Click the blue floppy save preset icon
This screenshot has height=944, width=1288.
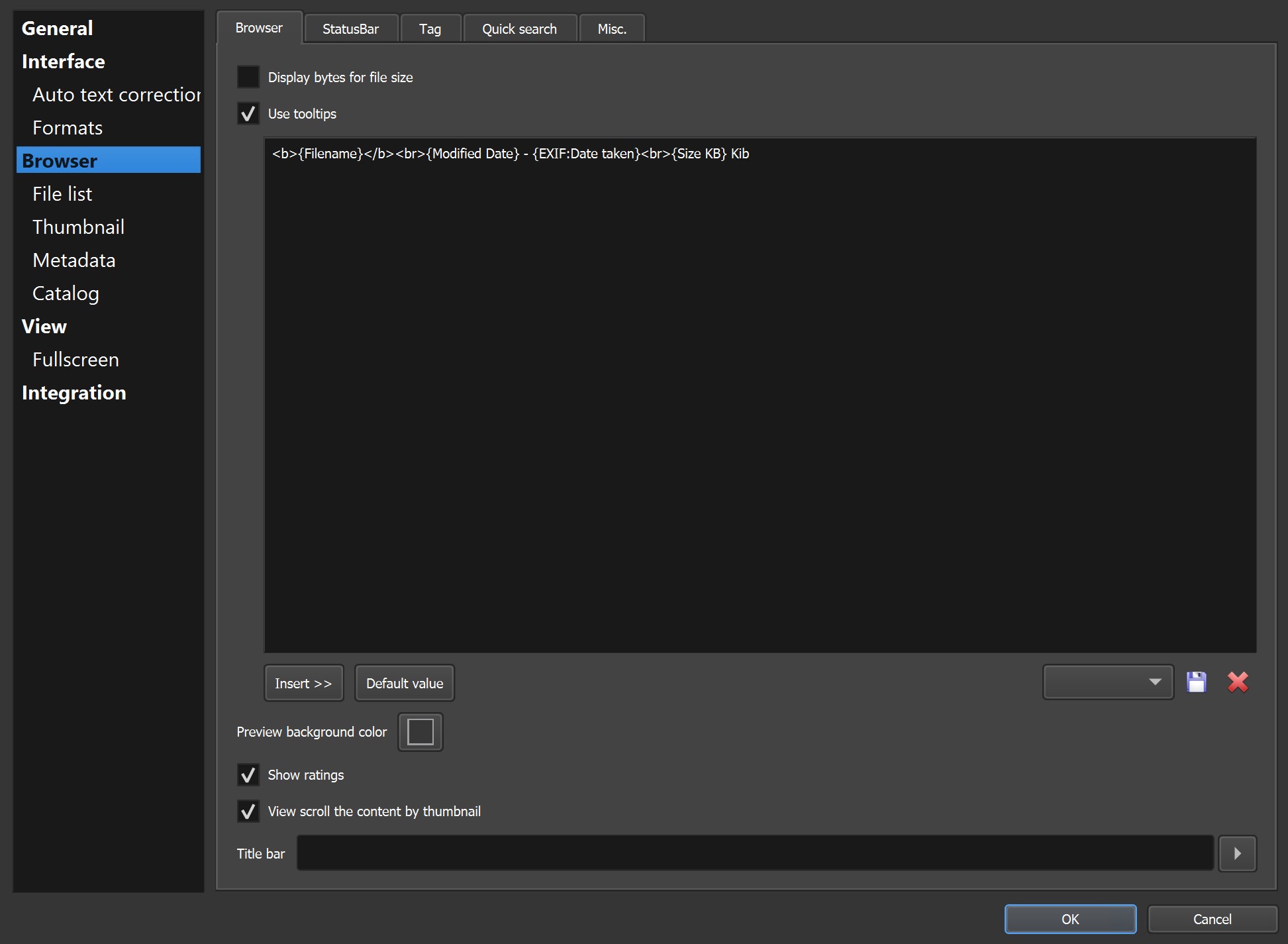click(1196, 682)
